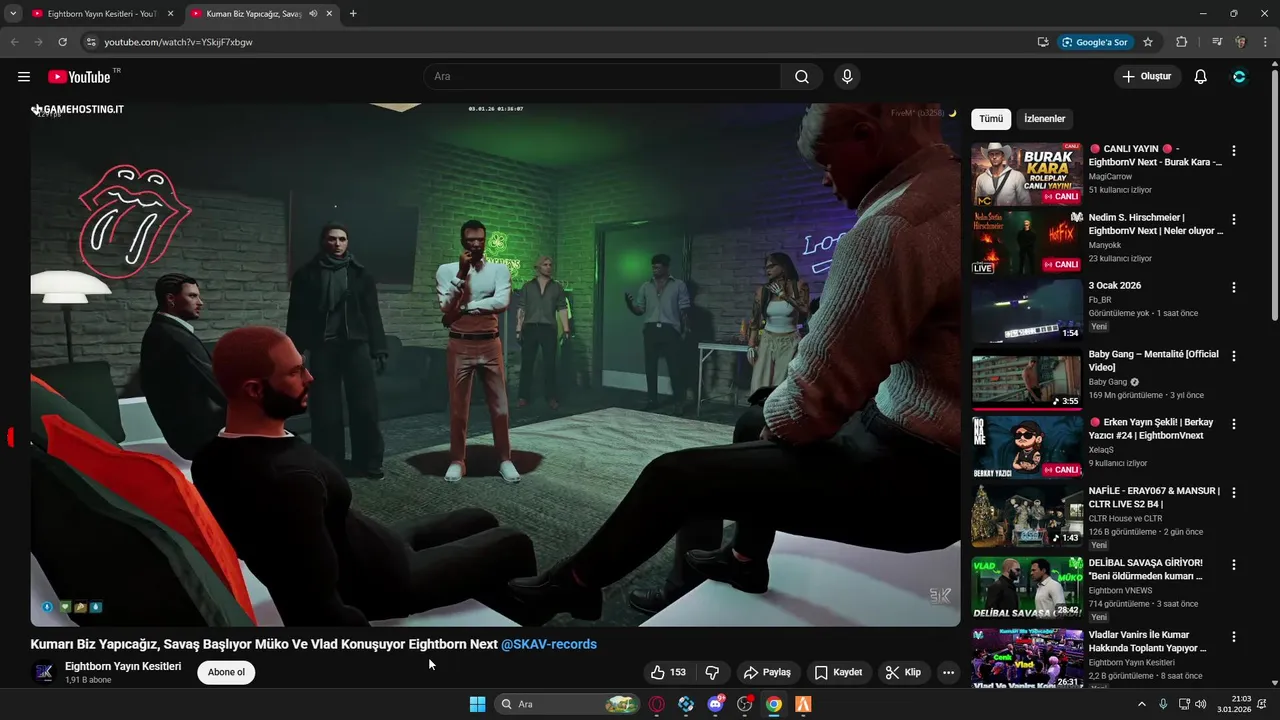Open options menu for NAFİLE ERAY067 video

pyautogui.click(x=1234, y=492)
